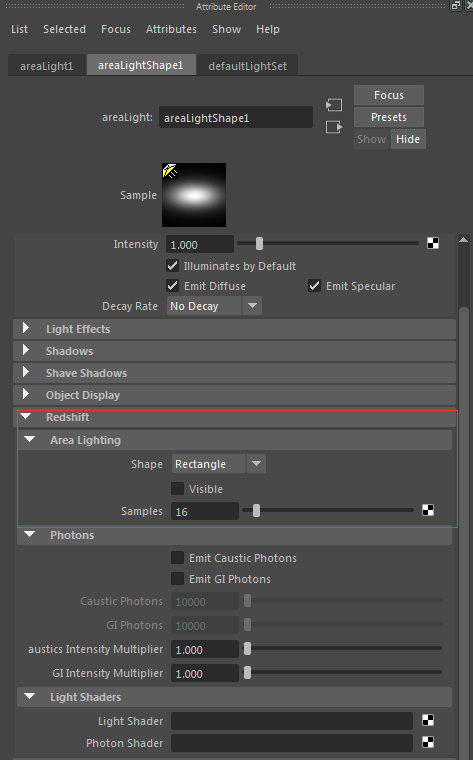The height and width of the screenshot is (760, 473).
Task: Enable the Visible checkbox under Area Lighting
Action: 177,488
